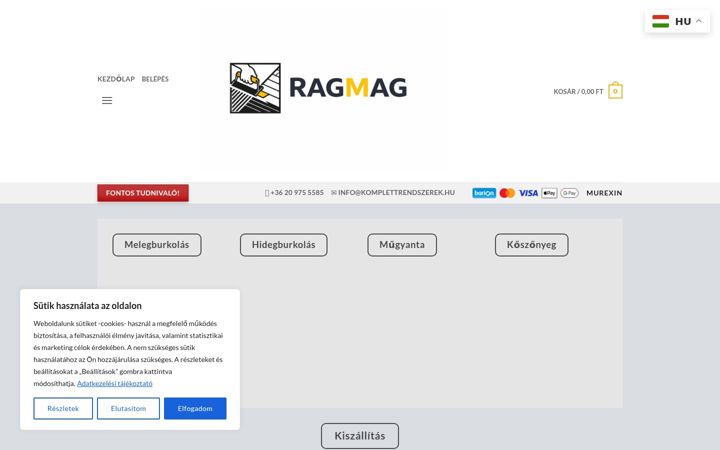The width and height of the screenshot is (720, 450).
Task: Click Elutasítom to reject cookies
Action: point(128,408)
